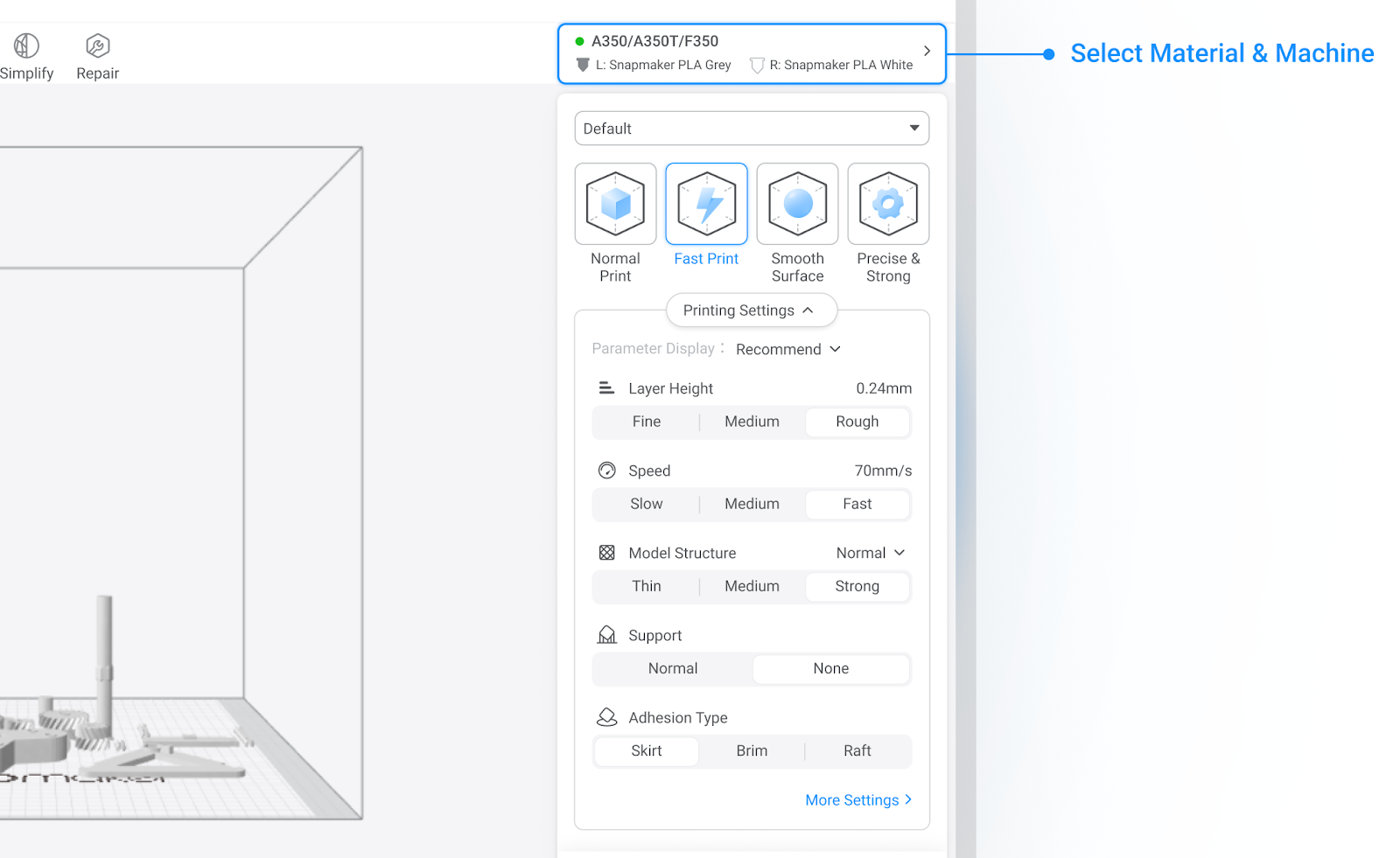Click the 0.24mm layer height value

(884, 388)
